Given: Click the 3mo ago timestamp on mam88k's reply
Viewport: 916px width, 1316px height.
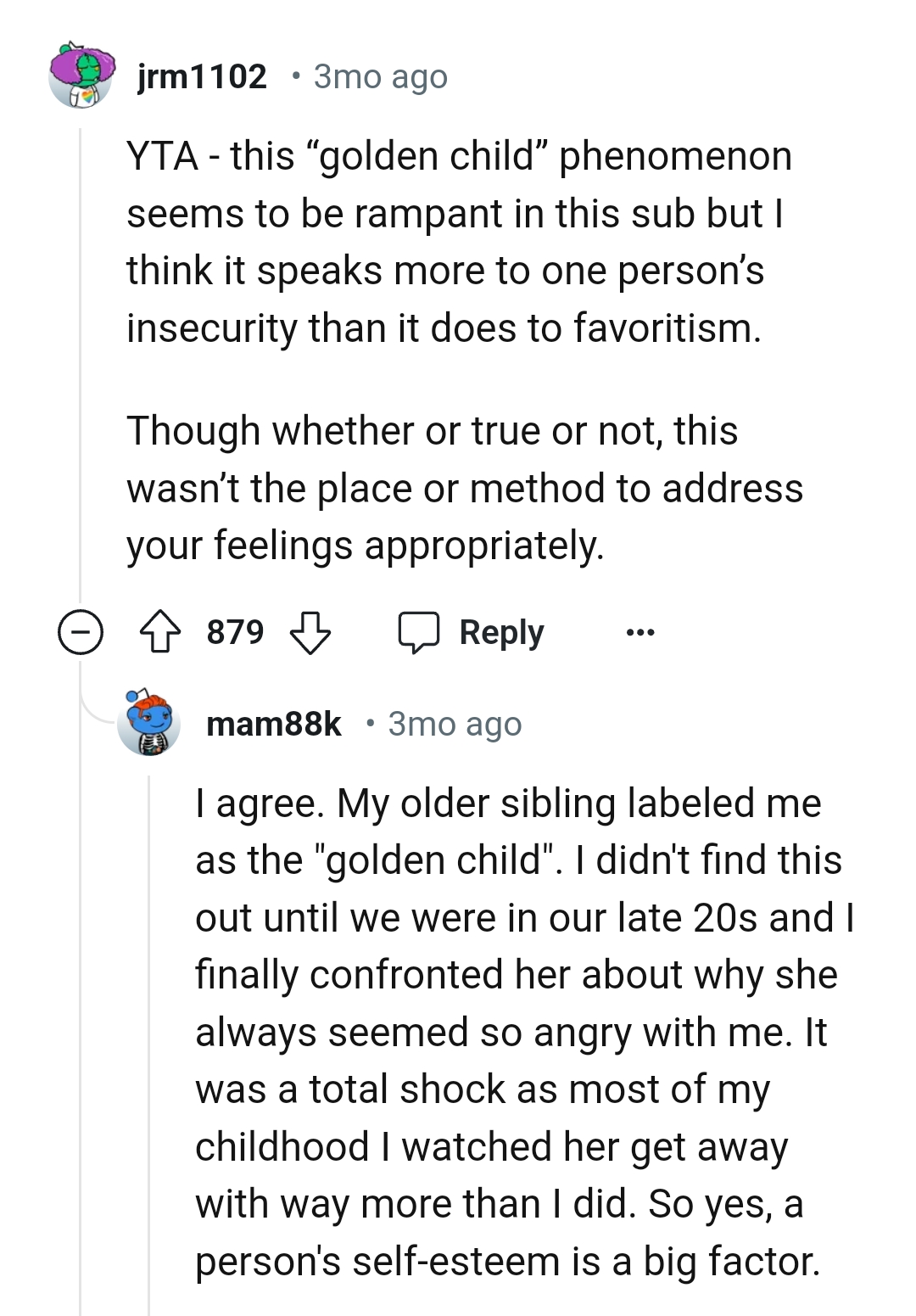Looking at the screenshot, I should 455,725.
